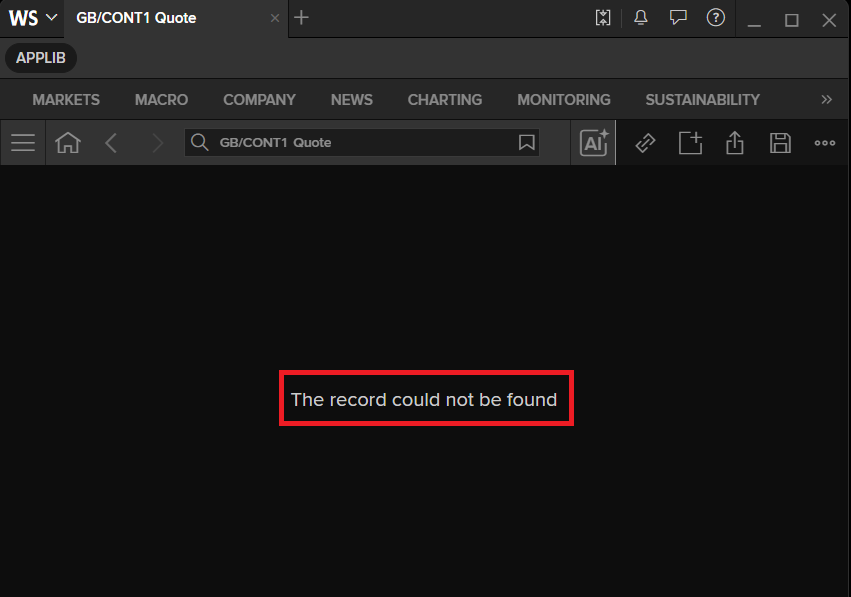Click the share export icon
Screen dimensions: 851x597
[735, 143]
